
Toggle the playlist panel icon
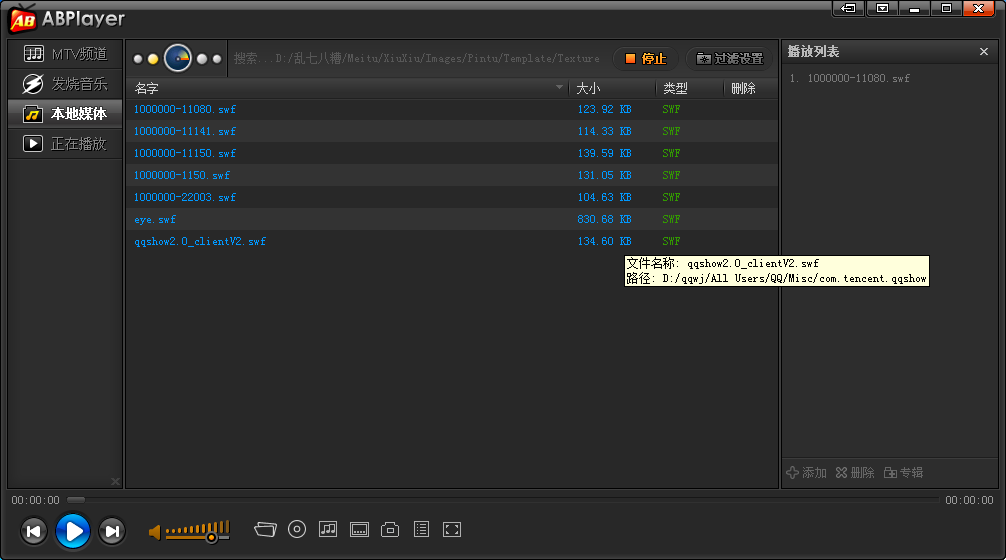coord(421,529)
